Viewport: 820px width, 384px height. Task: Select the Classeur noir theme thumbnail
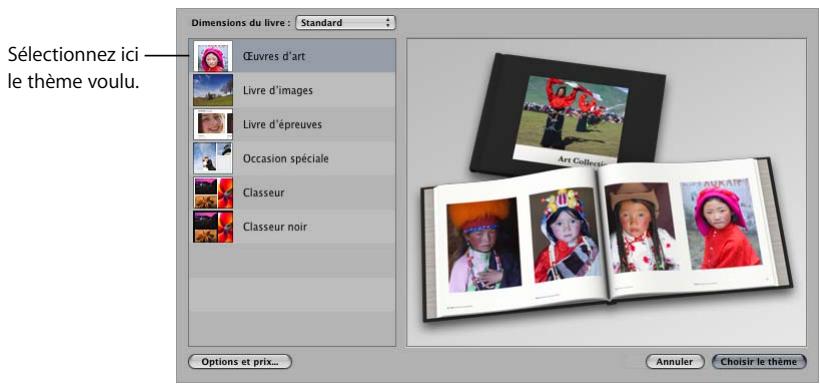click(213, 227)
